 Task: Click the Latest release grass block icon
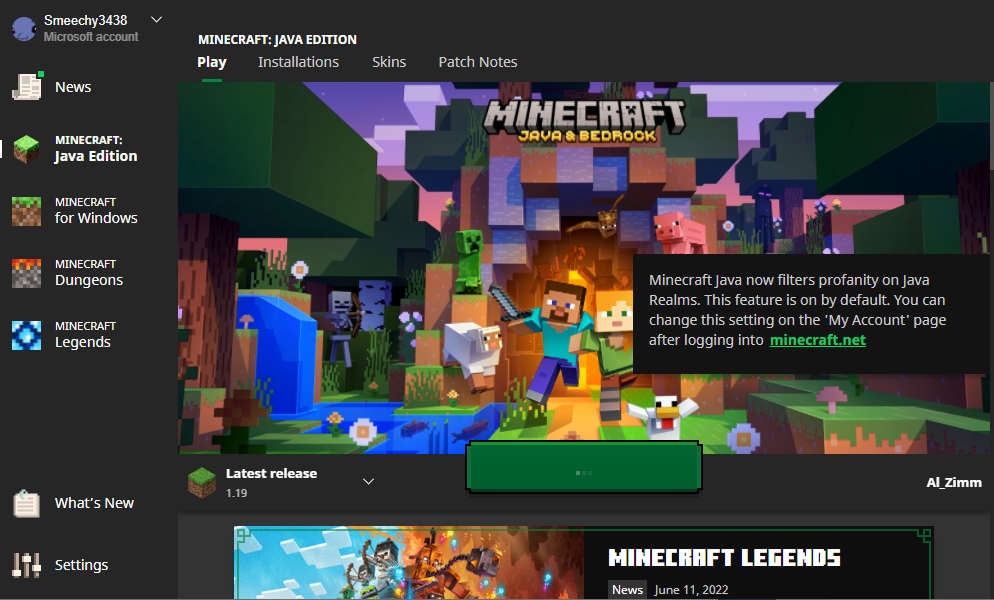(202, 483)
